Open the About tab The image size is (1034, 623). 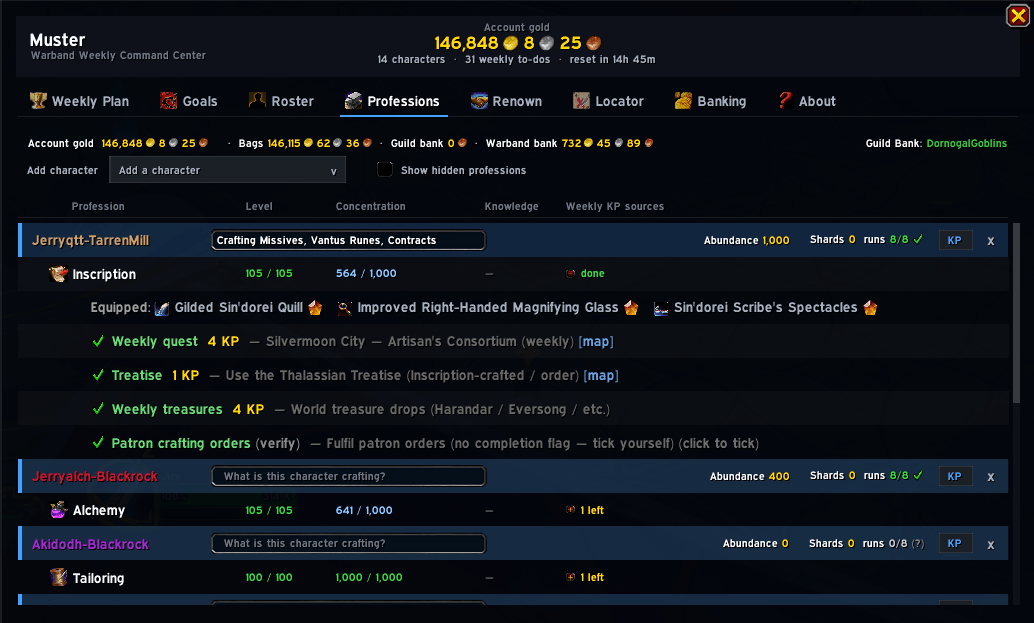point(807,101)
